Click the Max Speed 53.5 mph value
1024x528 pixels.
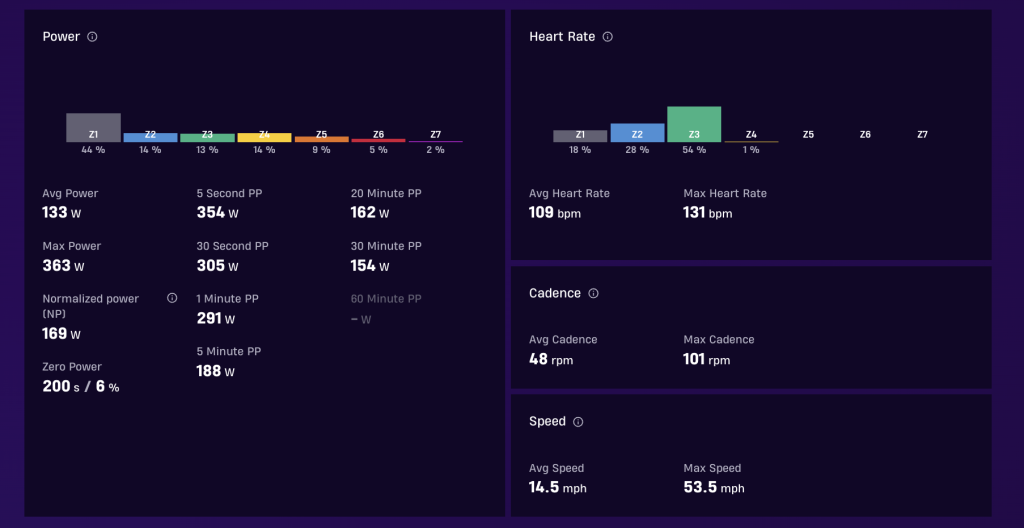pyautogui.click(x=714, y=487)
